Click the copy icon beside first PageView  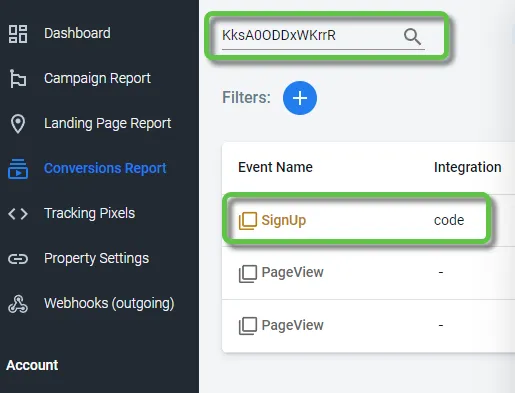pyautogui.click(x=248, y=273)
